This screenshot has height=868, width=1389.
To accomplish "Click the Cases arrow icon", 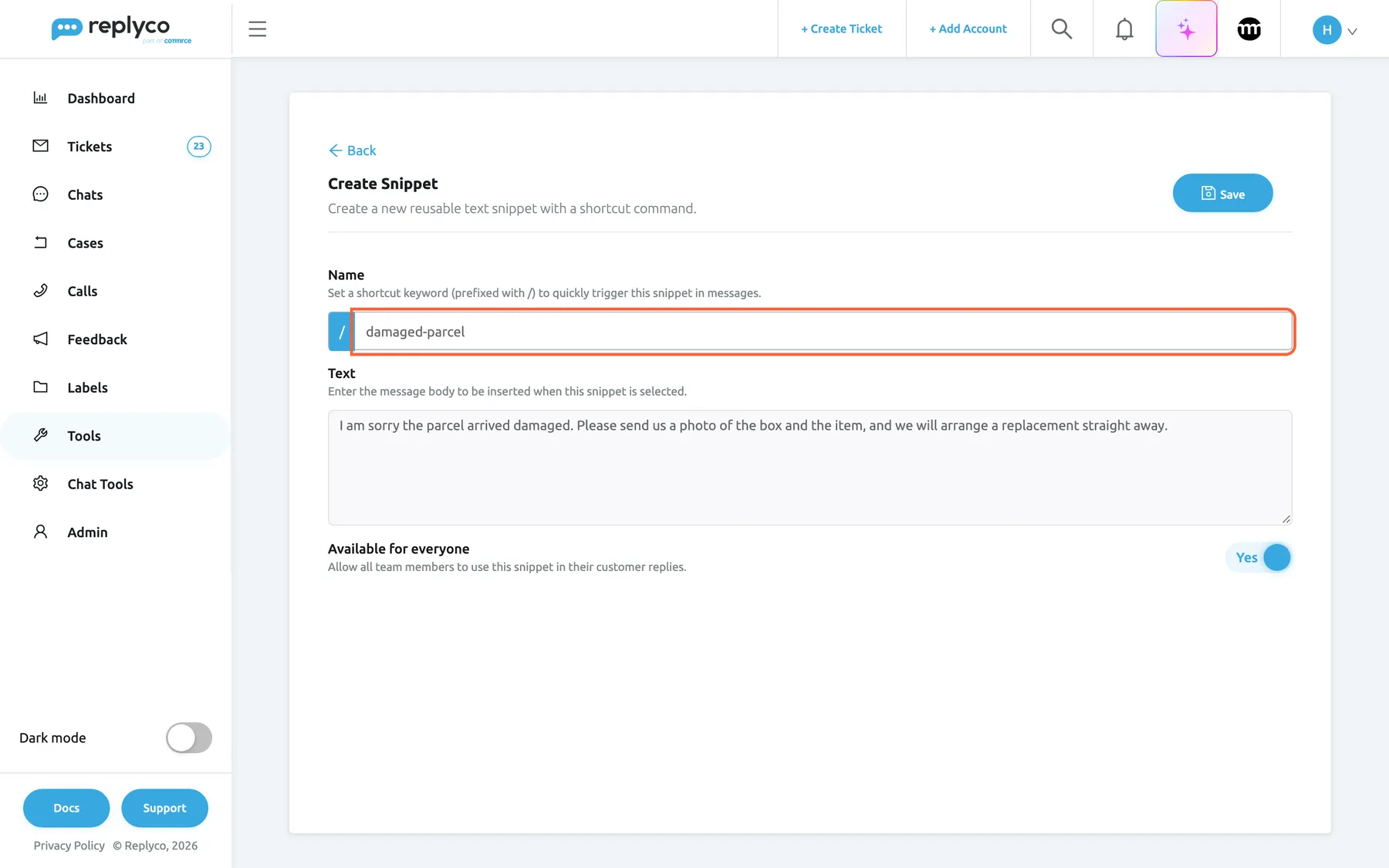I will tap(40, 242).
